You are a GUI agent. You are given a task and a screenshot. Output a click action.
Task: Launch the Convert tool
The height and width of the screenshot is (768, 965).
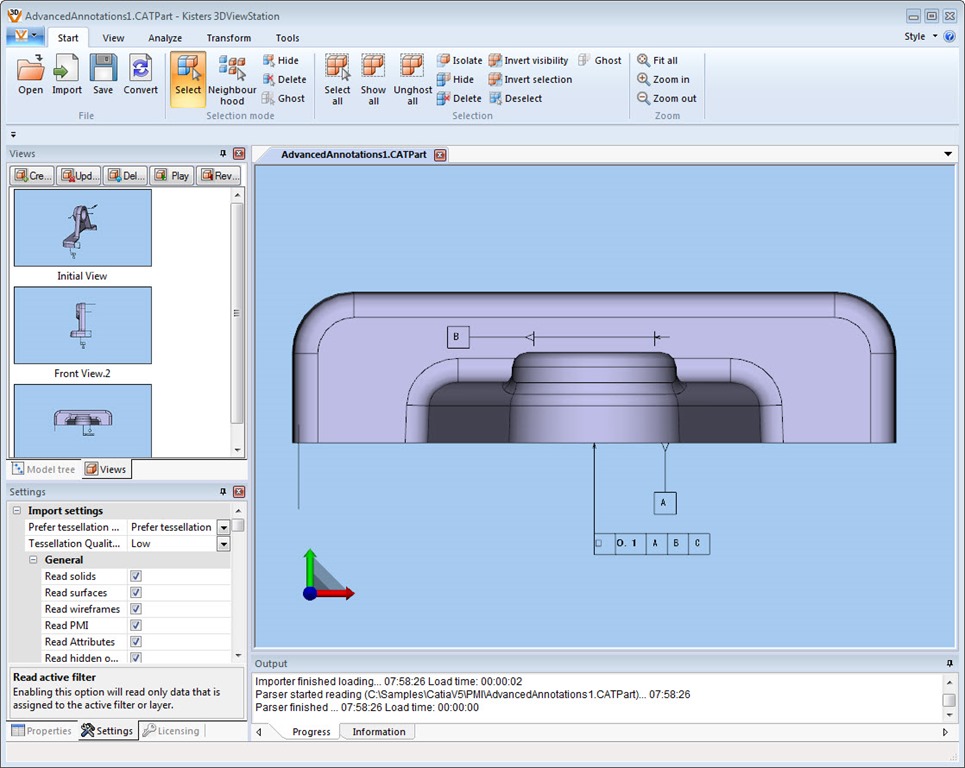(x=140, y=74)
